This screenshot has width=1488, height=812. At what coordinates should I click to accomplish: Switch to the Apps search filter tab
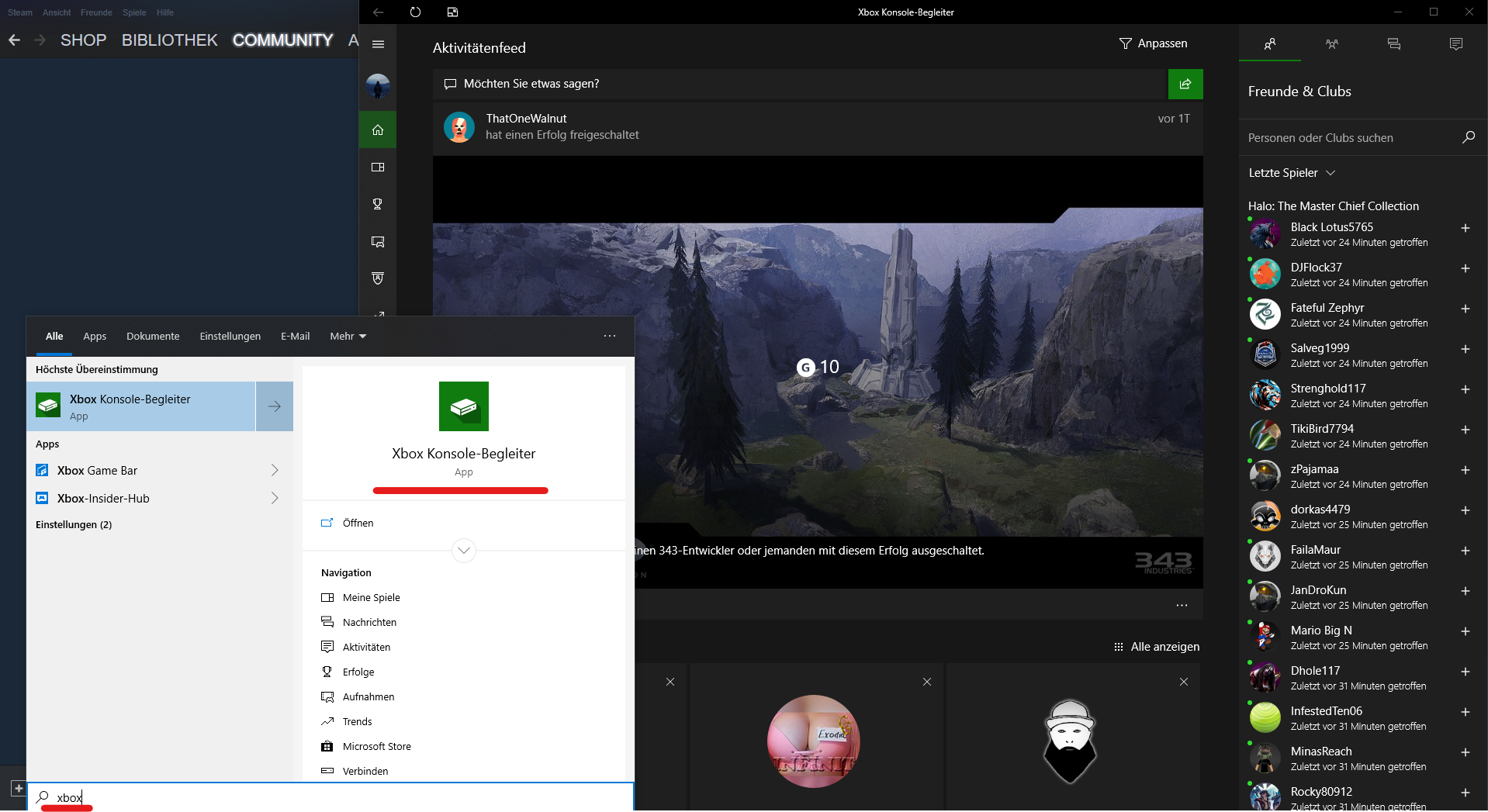point(95,336)
